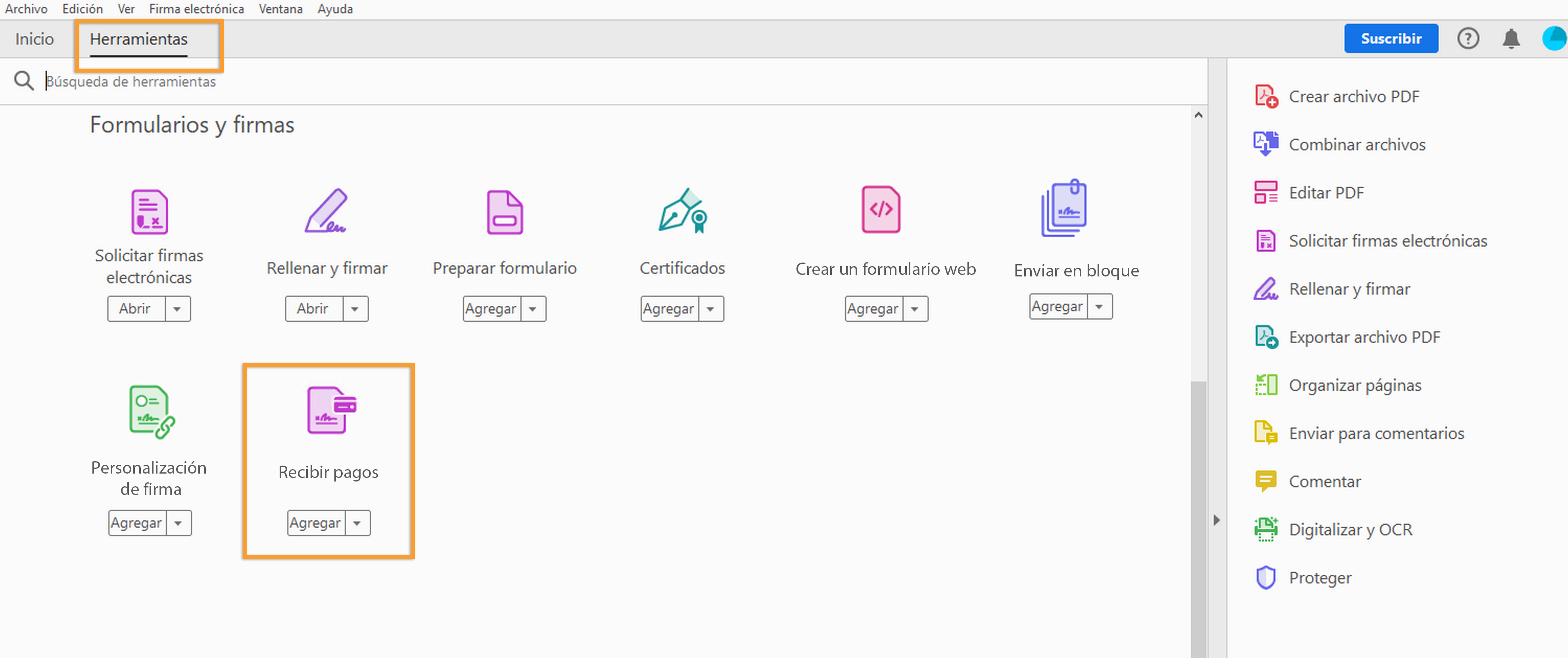Open the user profile avatar
Image resolution: width=1568 pixels, height=658 pixels.
[x=1554, y=39]
